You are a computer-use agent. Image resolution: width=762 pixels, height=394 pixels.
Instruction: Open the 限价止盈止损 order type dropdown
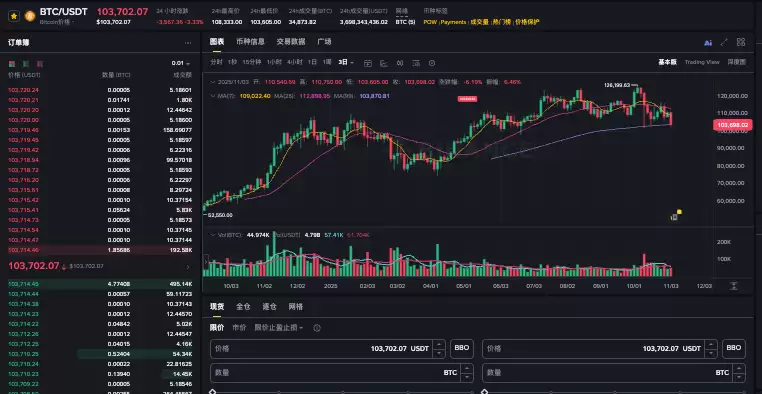coord(278,328)
